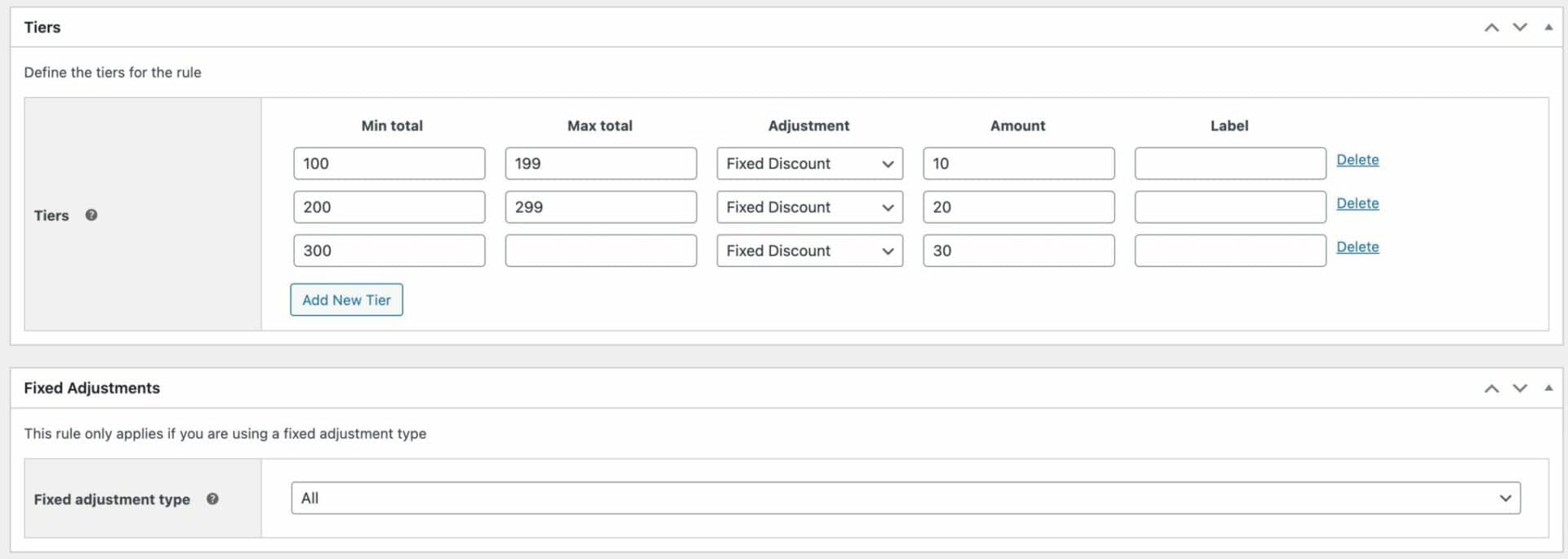Click the Max total column header
Screen dimensions: 1568x559
(x=599, y=126)
